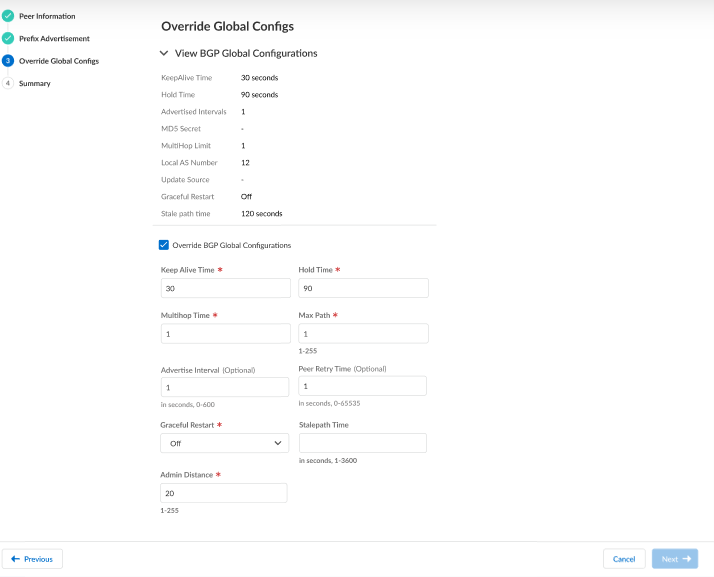Click the Prefix Advertisement checkmark icon
Image resolution: width=714 pixels, height=577 pixels.
8,39
